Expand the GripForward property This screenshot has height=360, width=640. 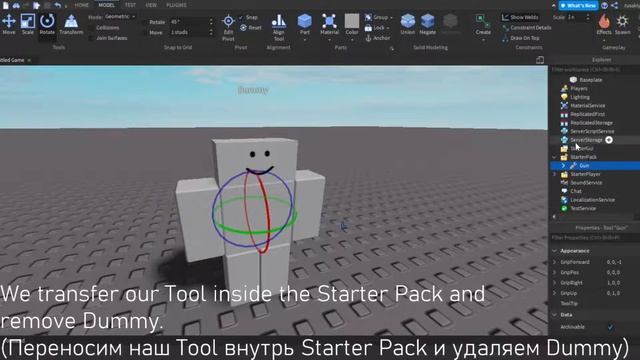click(554, 262)
